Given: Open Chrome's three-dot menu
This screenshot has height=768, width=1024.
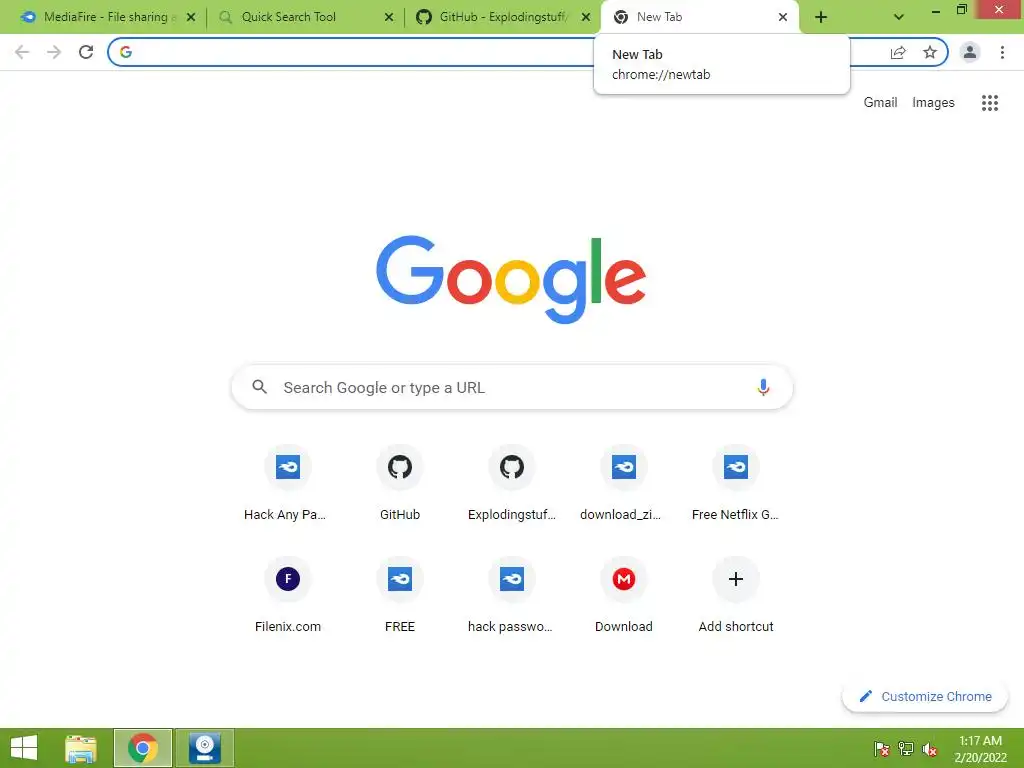Looking at the screenshot, I should coord(1002,52).
